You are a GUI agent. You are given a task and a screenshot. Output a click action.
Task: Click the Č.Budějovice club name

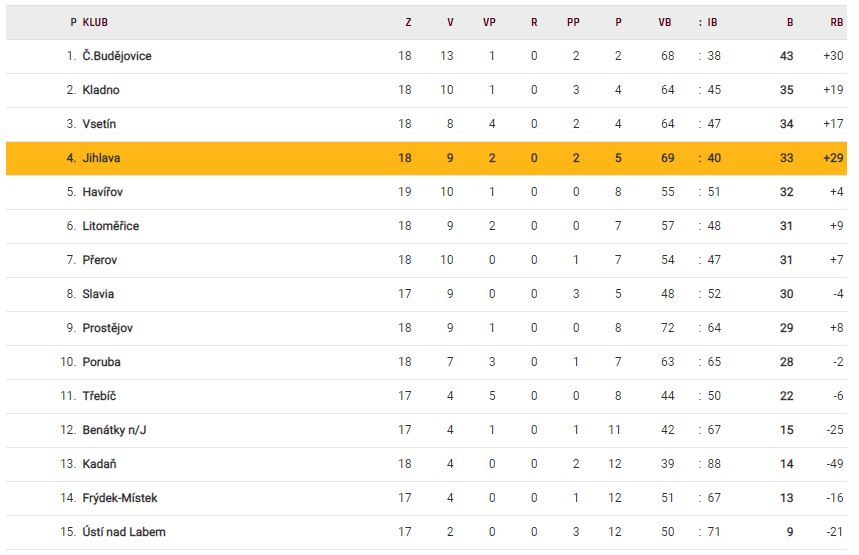[117, 56]
